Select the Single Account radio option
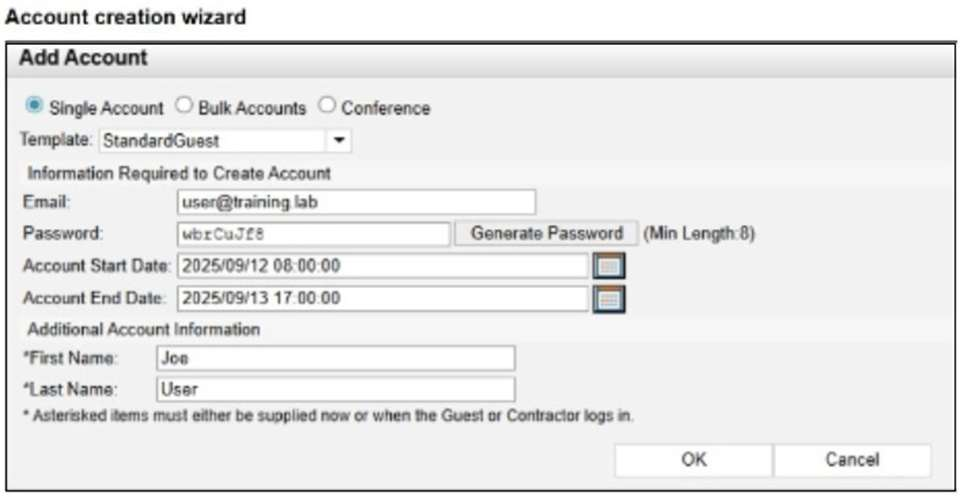The height and width of the screenshot is (497, 960). coord(34,106)
